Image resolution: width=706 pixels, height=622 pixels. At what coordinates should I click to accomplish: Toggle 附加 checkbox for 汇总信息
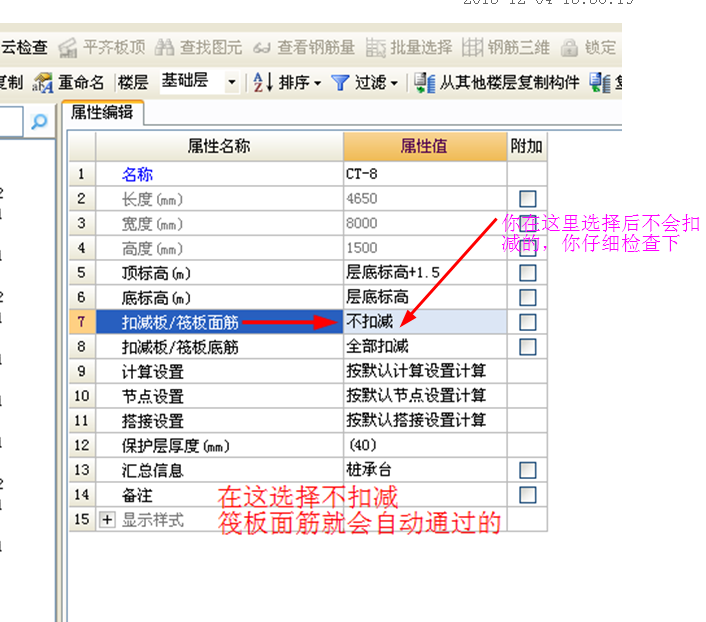tap(527, 470)
